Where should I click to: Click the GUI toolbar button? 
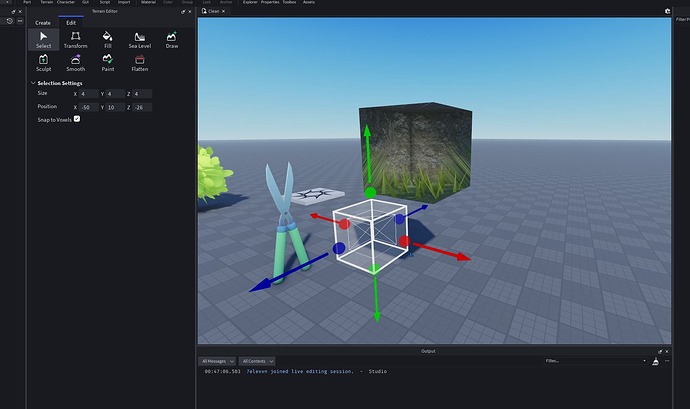click(x=85, y=2)
